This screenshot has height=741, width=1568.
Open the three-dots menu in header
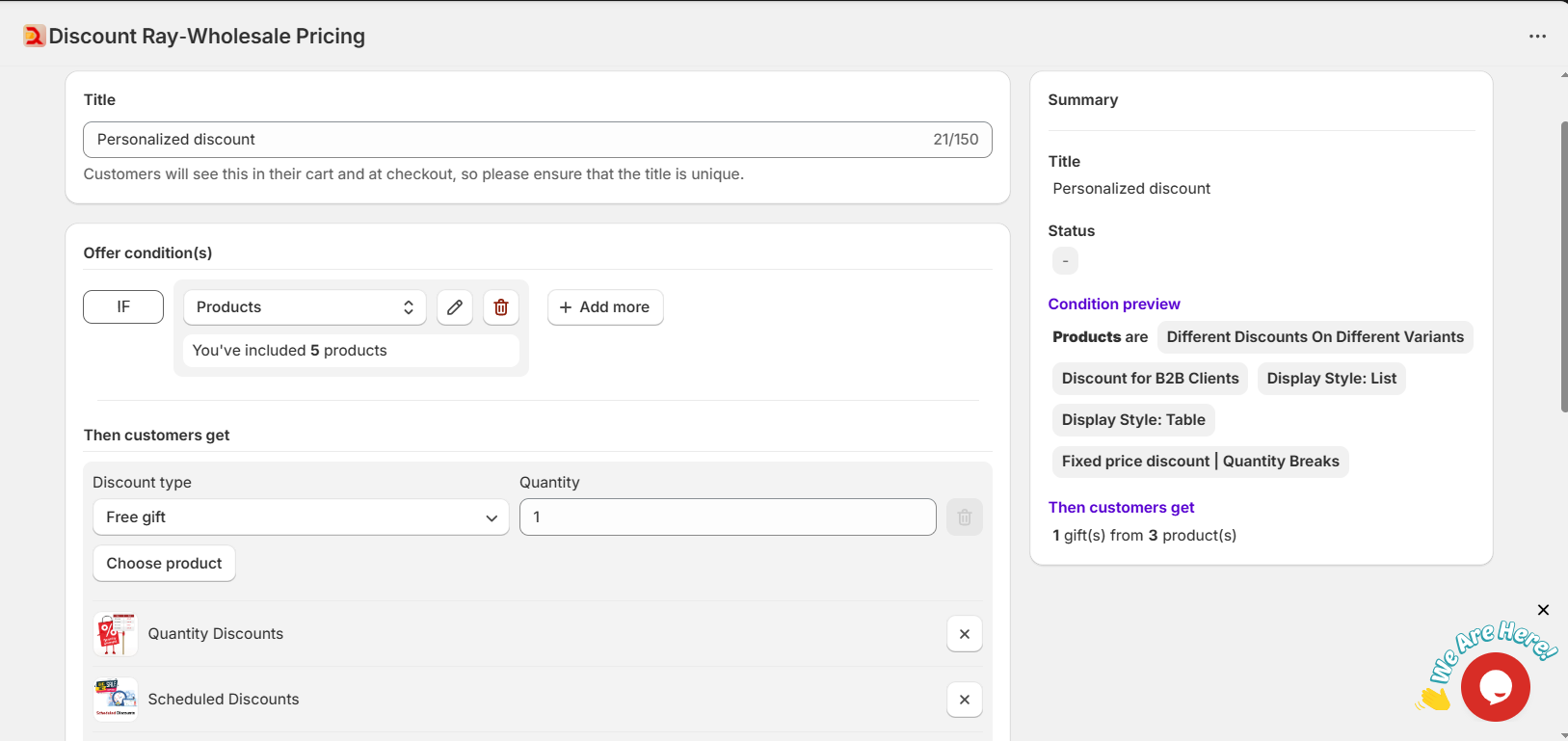tap(1537, 37)
